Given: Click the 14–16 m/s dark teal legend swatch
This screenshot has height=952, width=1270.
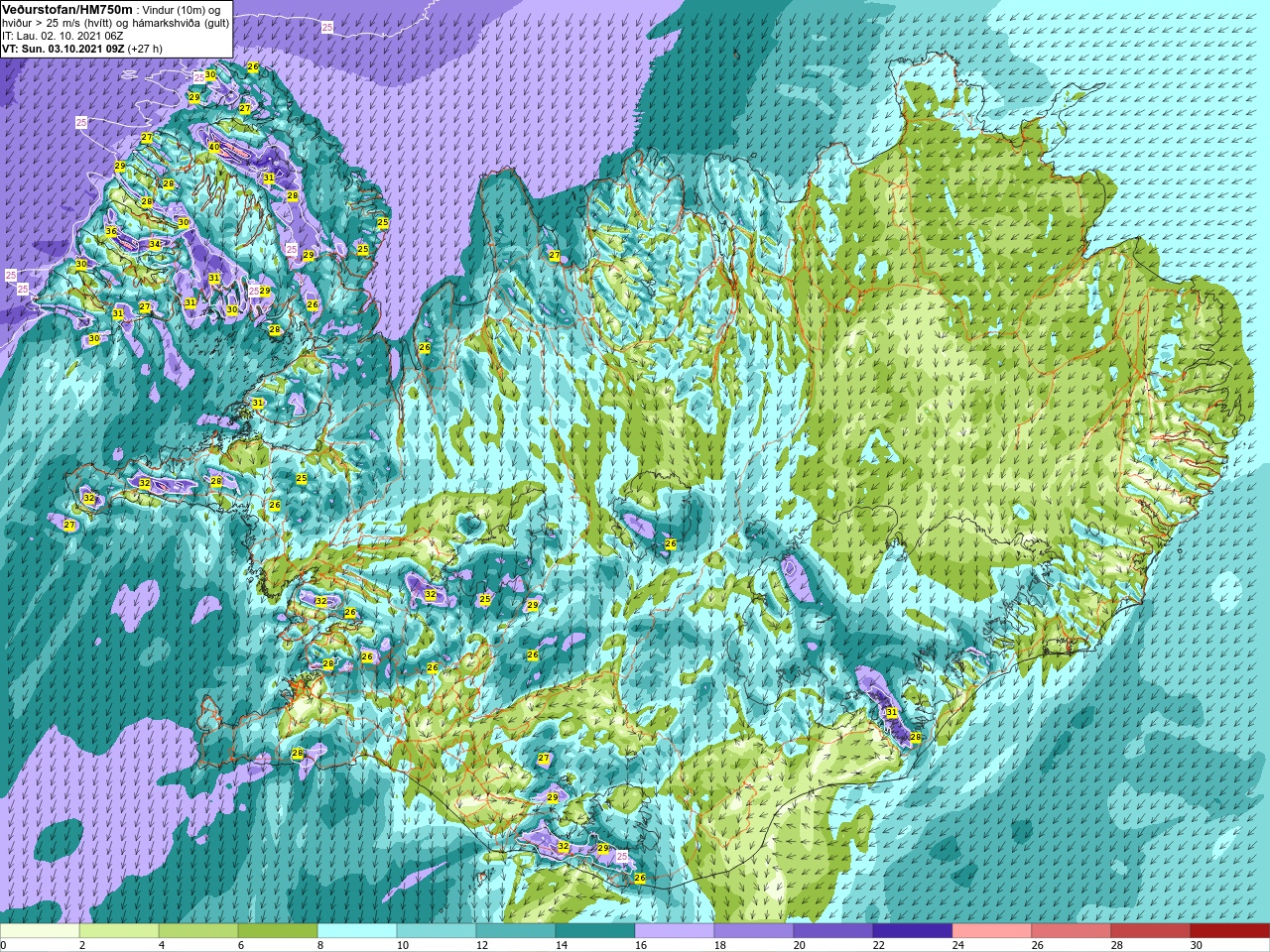Looking at the screenshot, I should click(595, 931).
